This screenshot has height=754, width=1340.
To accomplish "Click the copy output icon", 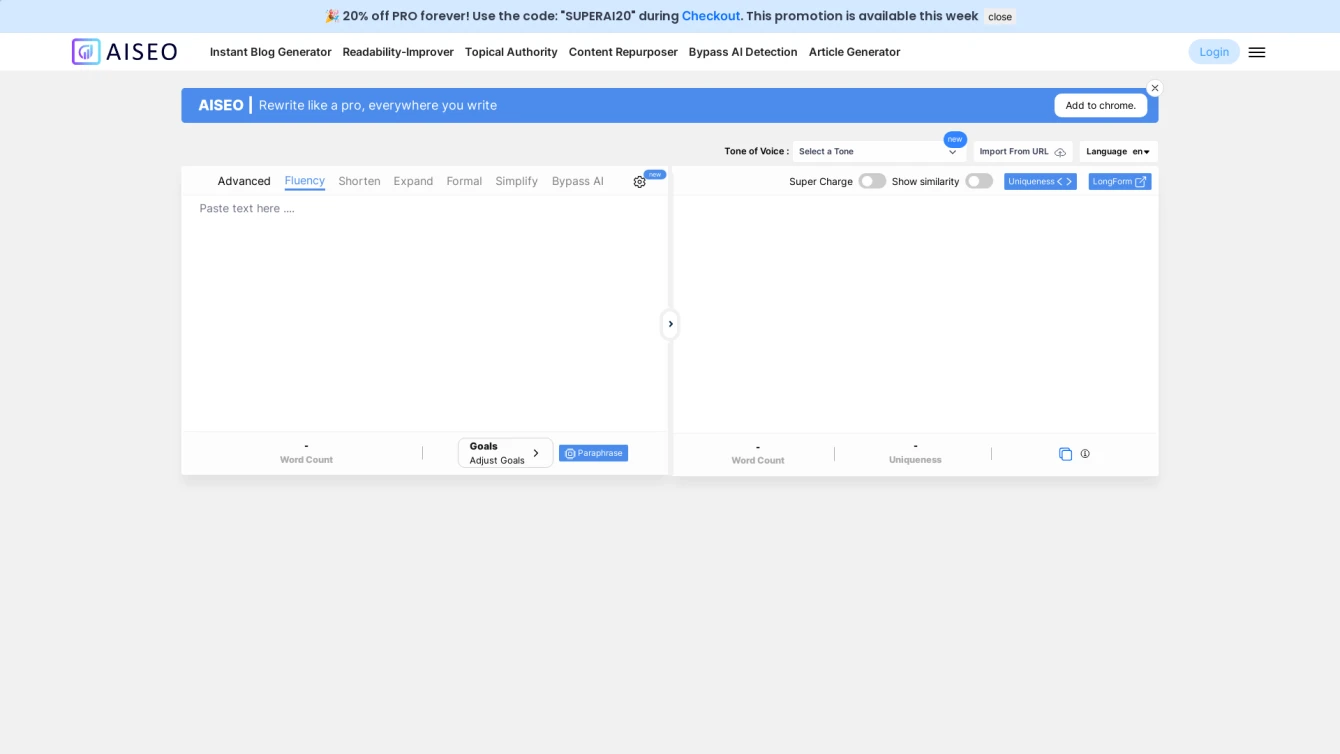I will coord(1065,454).
